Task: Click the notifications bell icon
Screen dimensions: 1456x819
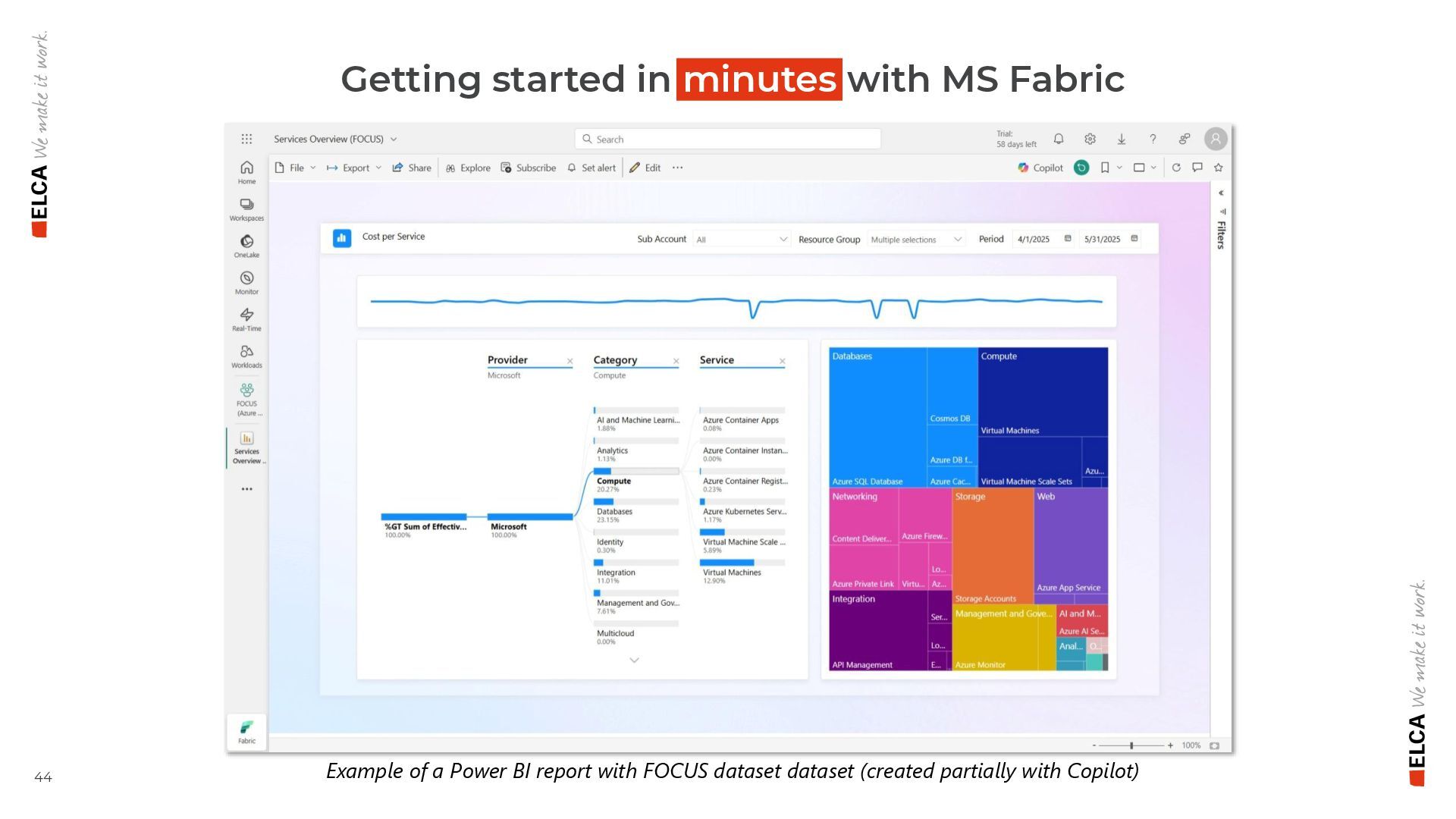Action: click(1059, 139)
